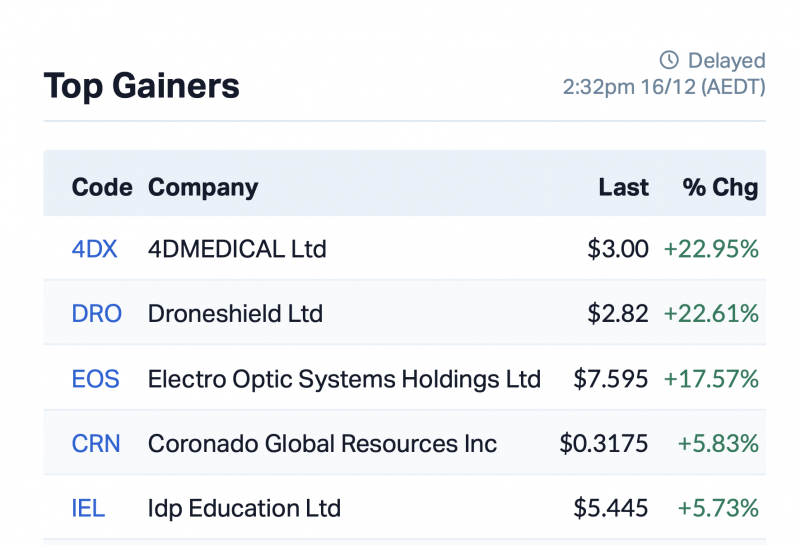Select Electro Optic Systems Holdings Ltd
This screenshot has width=800, height=545.
click(344, 379)
